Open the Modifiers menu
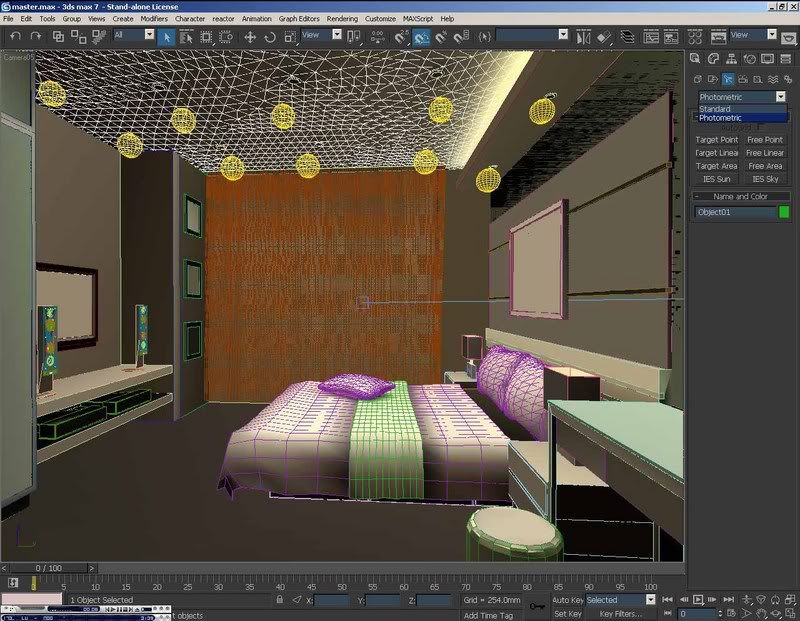The image size is (800, 621). tap(154, 18)
